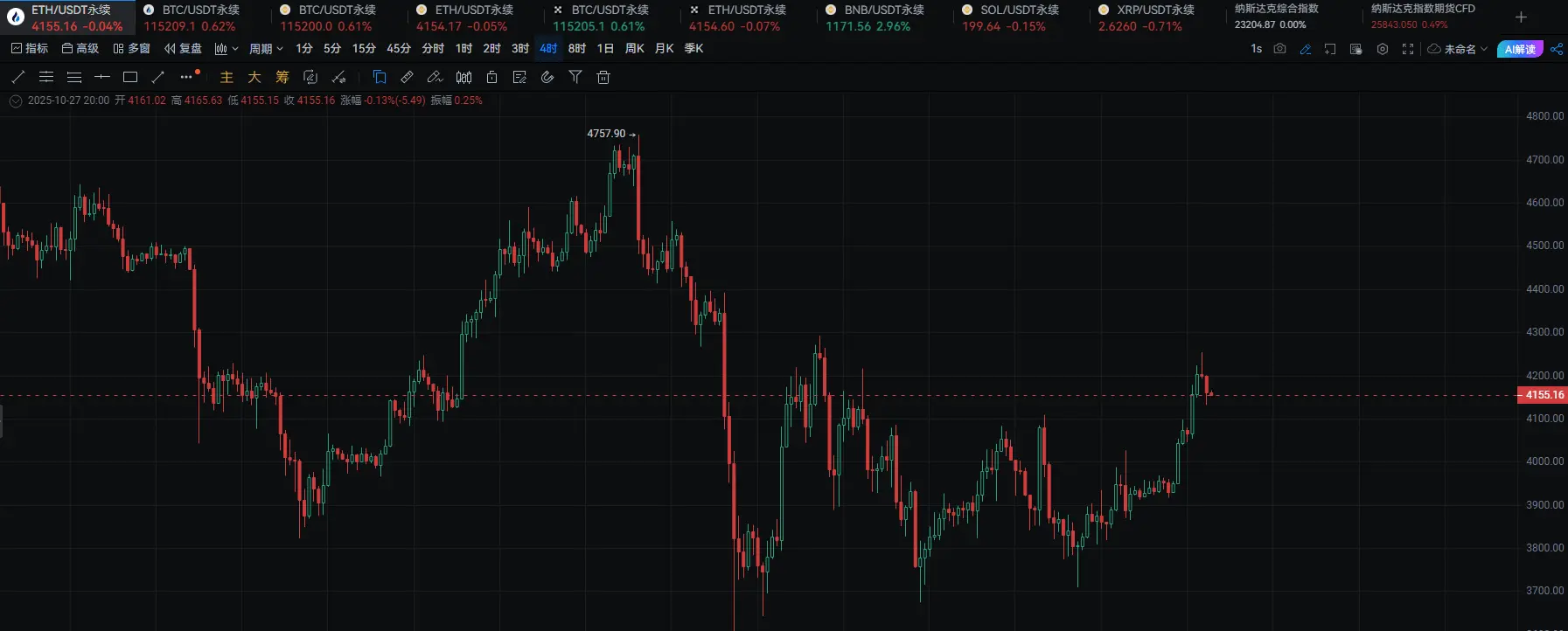Start 复盘 replay mode

184,49
